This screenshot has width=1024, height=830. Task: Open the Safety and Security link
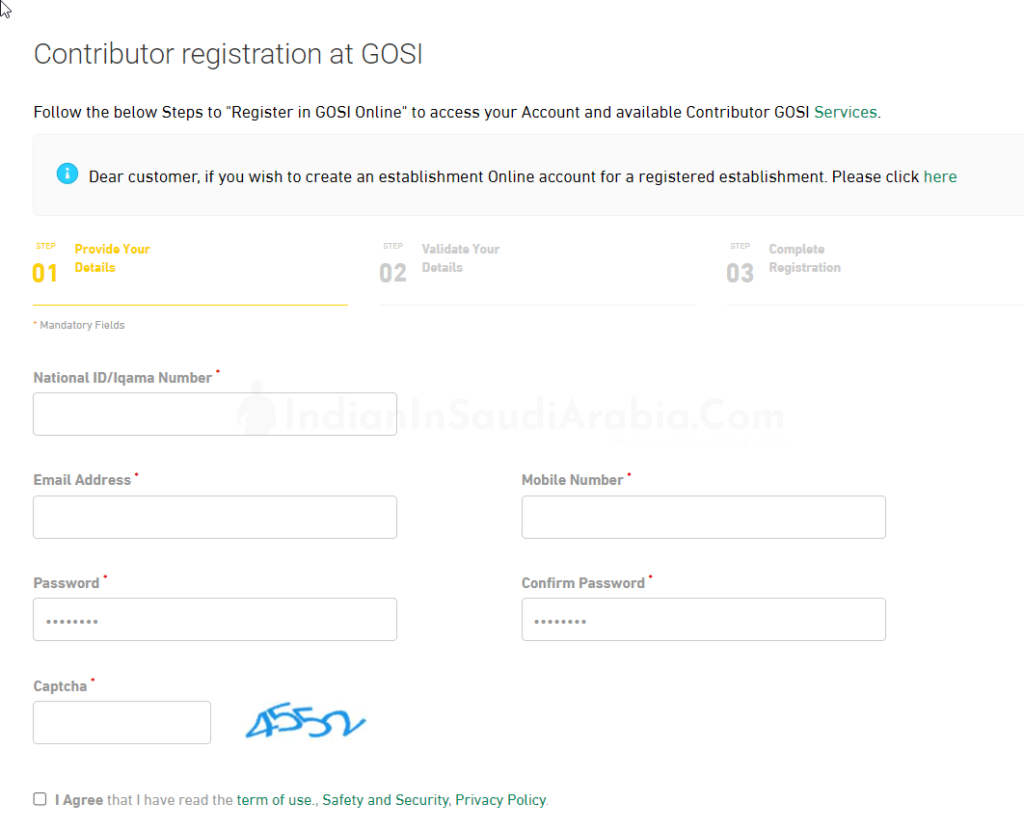(384, 800)
